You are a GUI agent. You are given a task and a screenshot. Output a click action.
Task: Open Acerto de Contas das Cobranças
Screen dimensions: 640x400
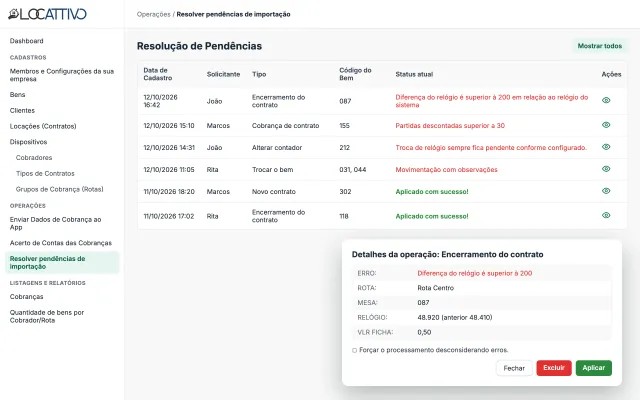click(x=61, y=243)
